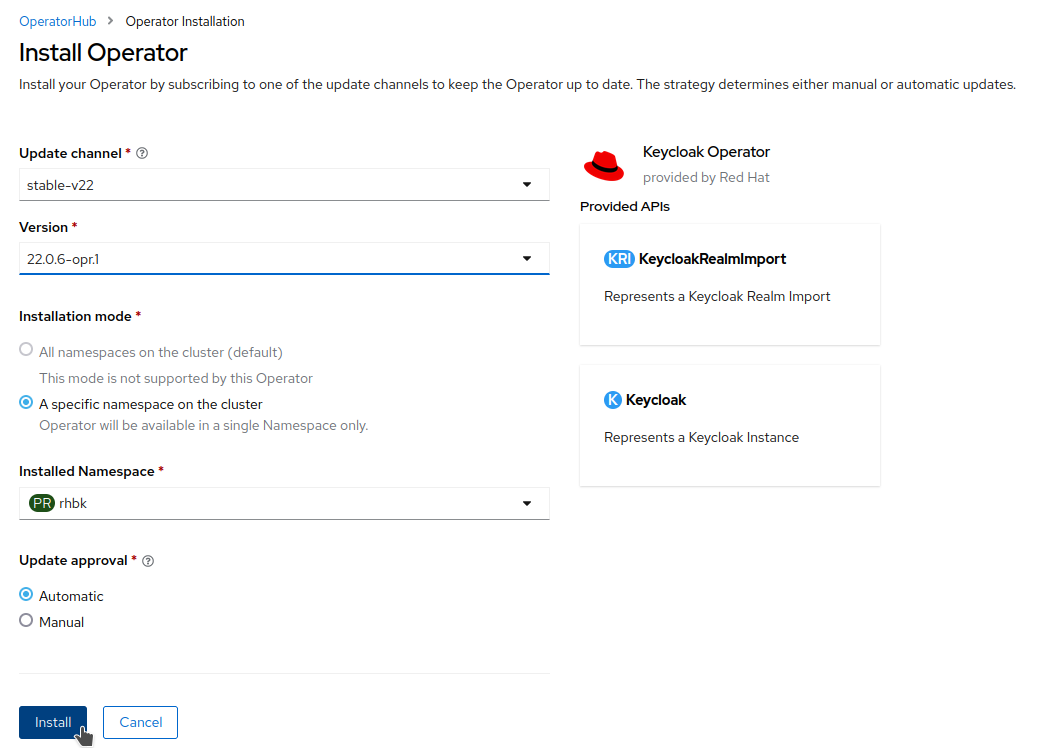Click the Red Hat fedora logo
Screen dimensions: 1039x748
pyautogui.click(x=604, y=165)
